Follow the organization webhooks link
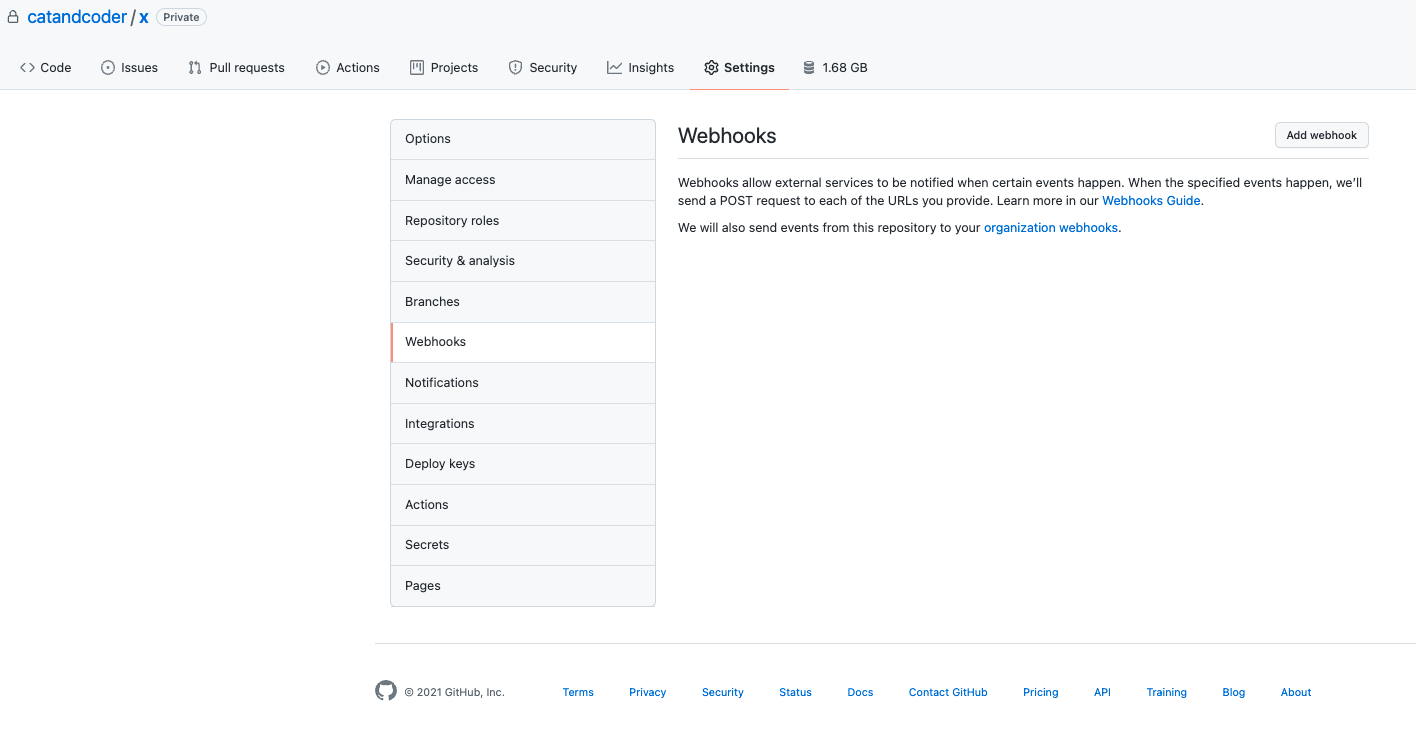Viewport: 1416px width, 746px height. [1050, 228]
